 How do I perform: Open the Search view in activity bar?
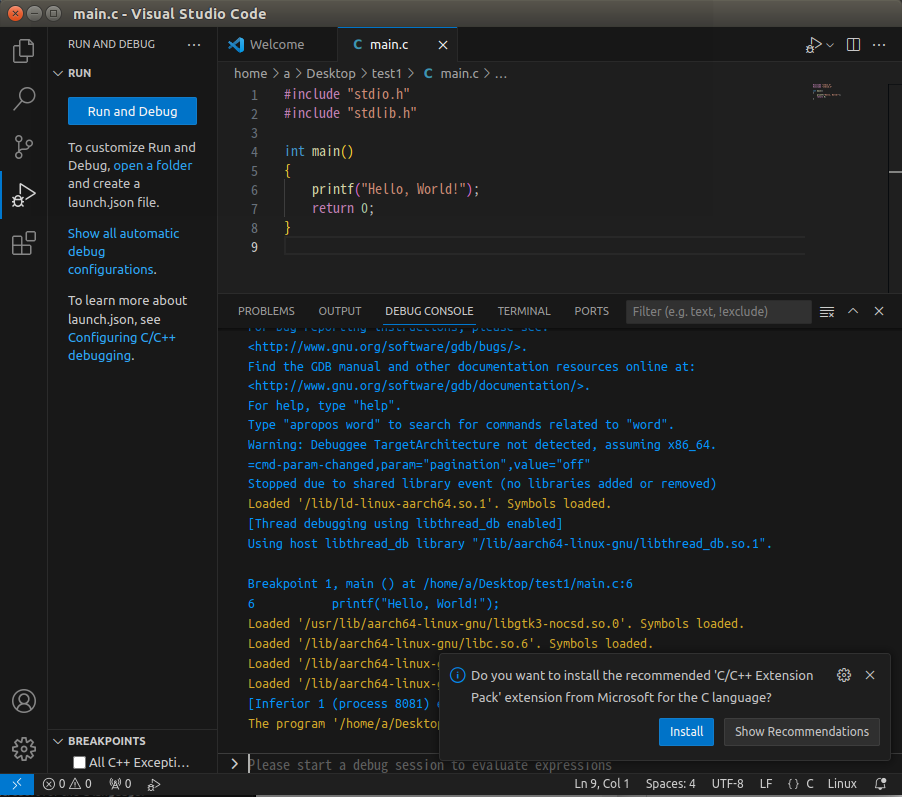coord(24,99)
